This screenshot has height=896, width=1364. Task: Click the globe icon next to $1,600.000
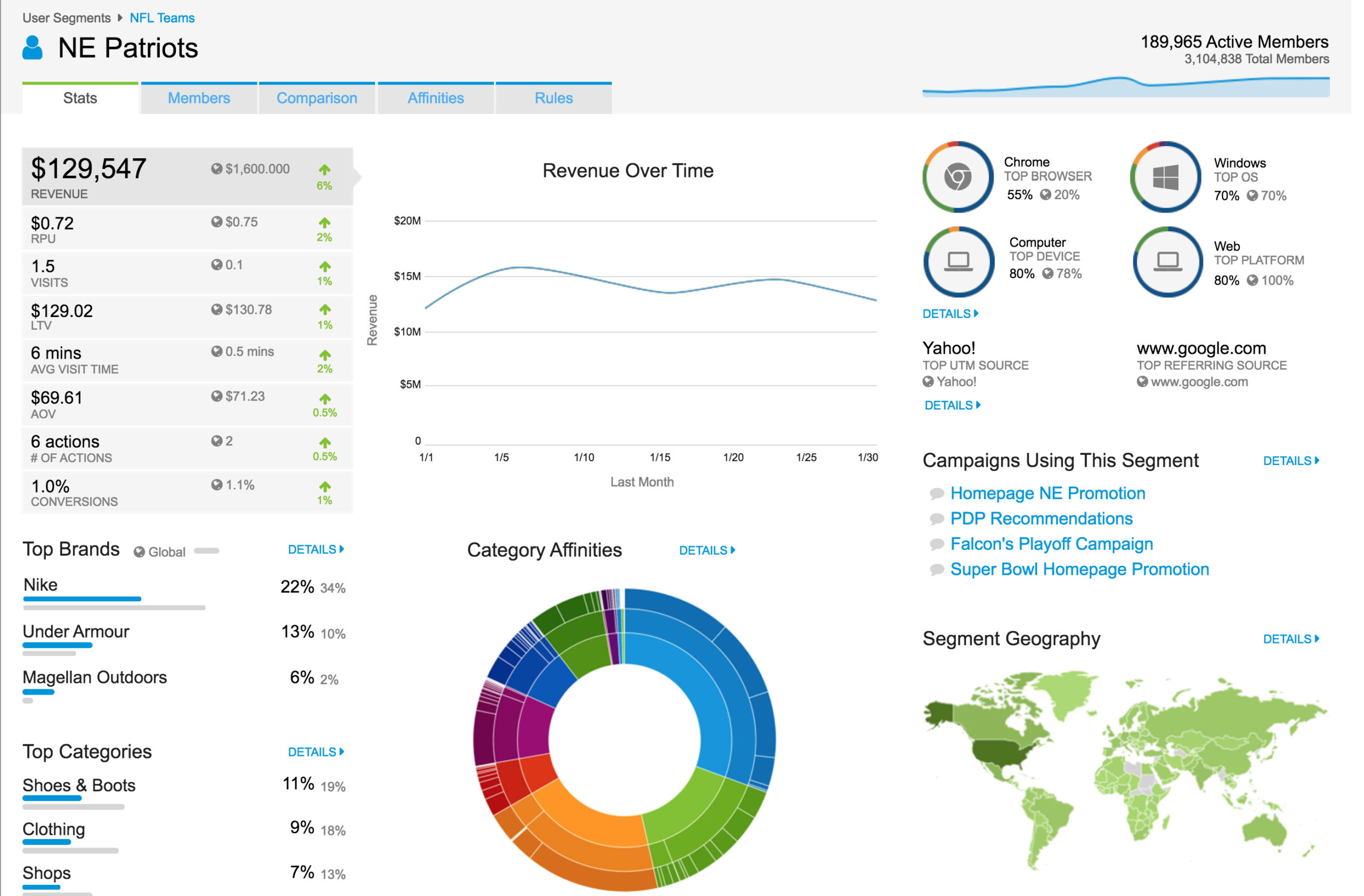[x=216, y=168]
